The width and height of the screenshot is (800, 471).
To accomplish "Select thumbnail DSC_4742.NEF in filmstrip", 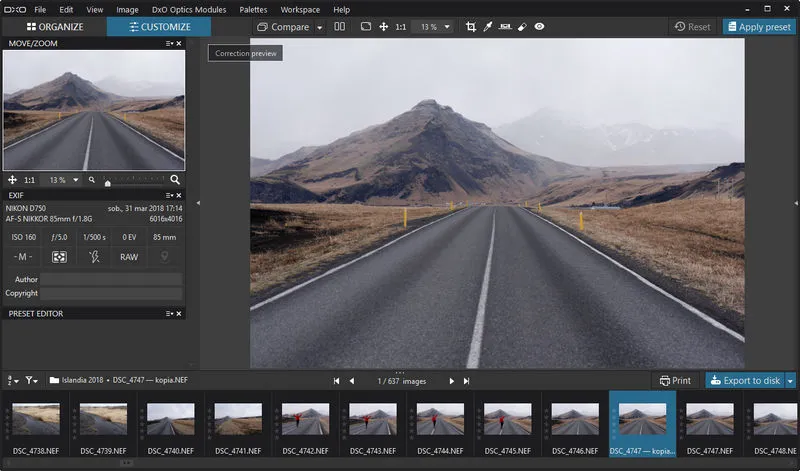I will click(305, 418).
